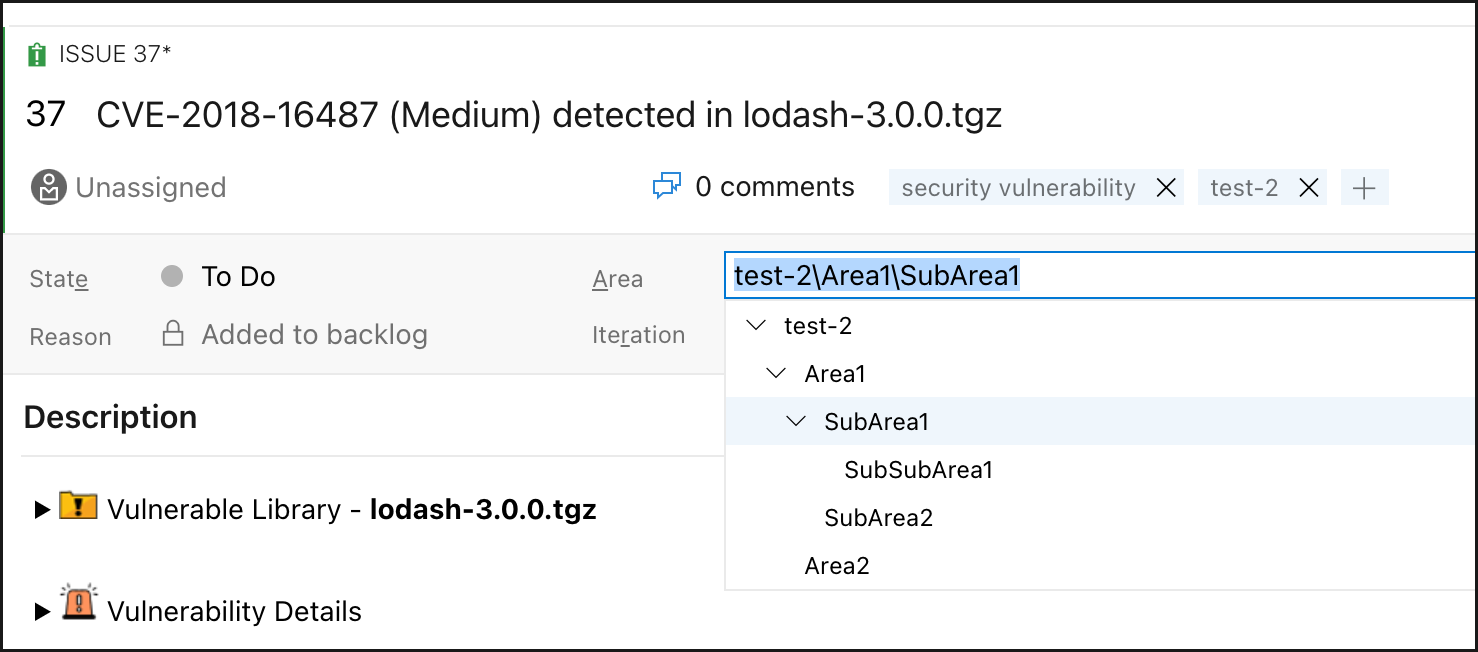
Task: Collapse the Area1 node chevron
Action: pos(776,374)
